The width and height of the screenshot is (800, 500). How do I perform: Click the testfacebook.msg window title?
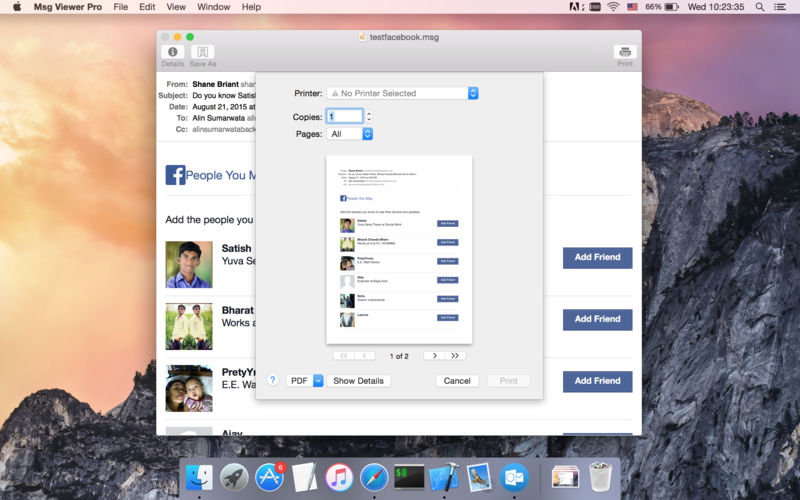(x=404, y=37)
